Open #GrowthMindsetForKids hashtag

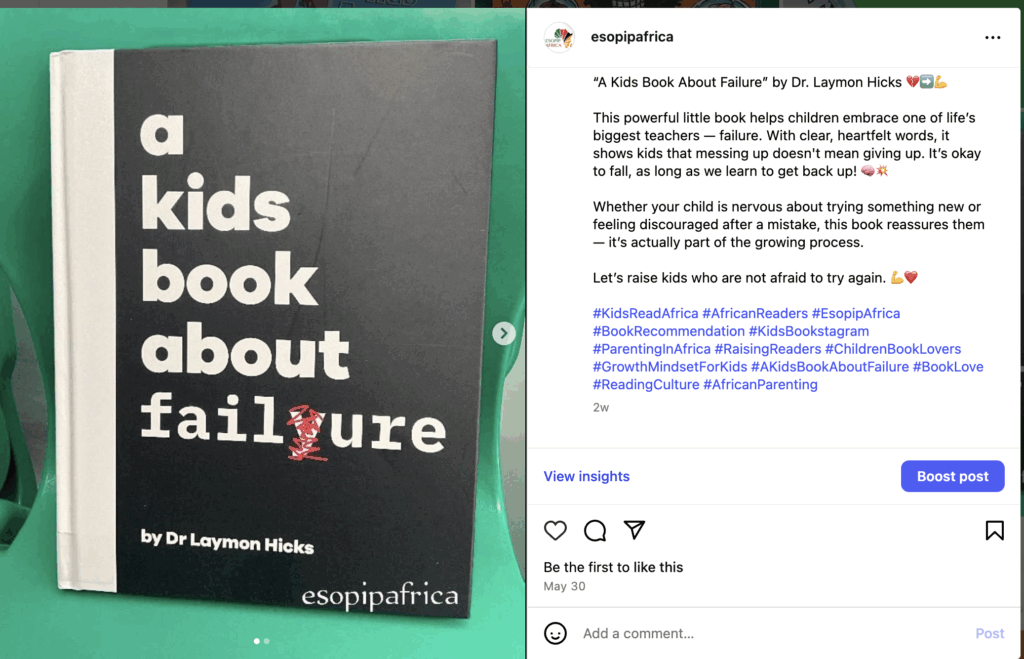tap(669, 367)
